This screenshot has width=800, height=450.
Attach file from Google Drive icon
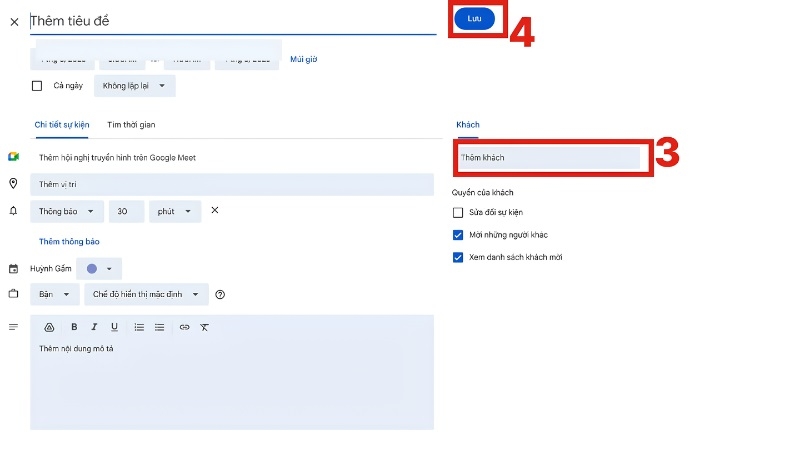tap(49, 327)
